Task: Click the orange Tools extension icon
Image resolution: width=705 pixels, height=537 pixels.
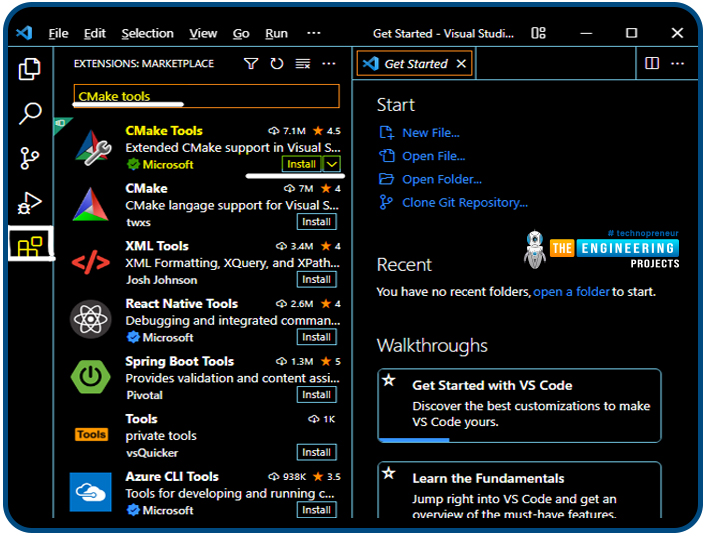Action: [x=91, y=434]
